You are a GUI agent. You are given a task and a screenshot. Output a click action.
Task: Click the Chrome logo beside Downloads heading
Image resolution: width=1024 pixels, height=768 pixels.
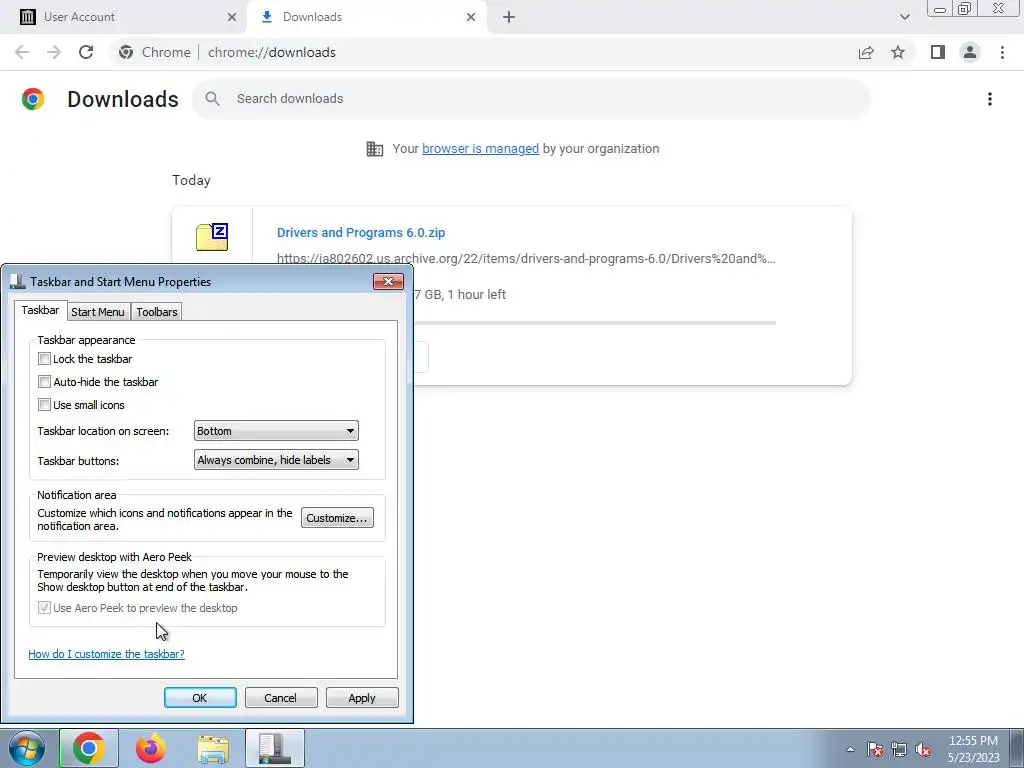coord(33,99)
